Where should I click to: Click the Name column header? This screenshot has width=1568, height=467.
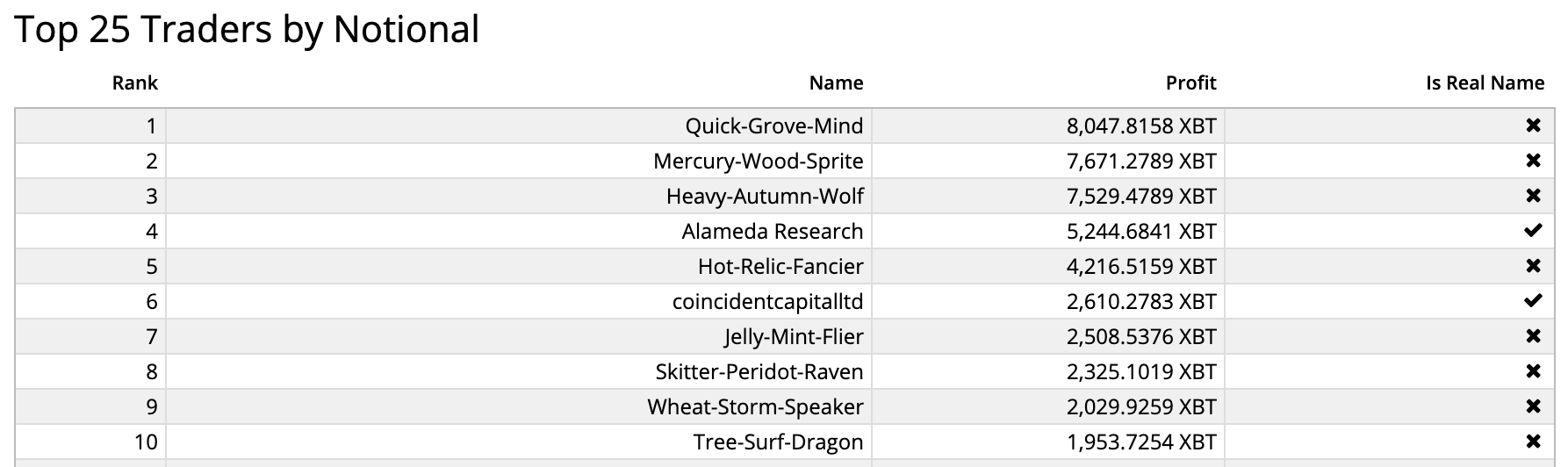click(x=836, y=83)
